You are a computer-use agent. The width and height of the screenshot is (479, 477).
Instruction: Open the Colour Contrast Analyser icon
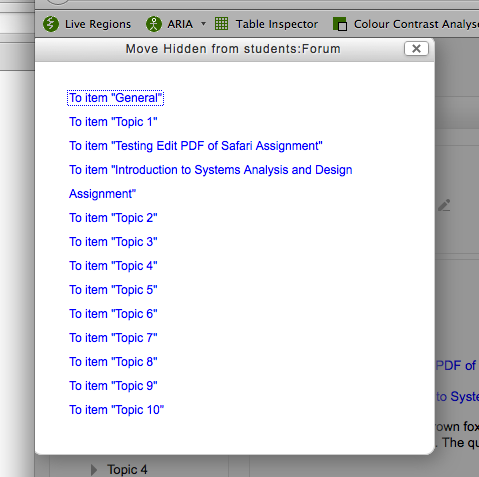(x=340, y=24)
